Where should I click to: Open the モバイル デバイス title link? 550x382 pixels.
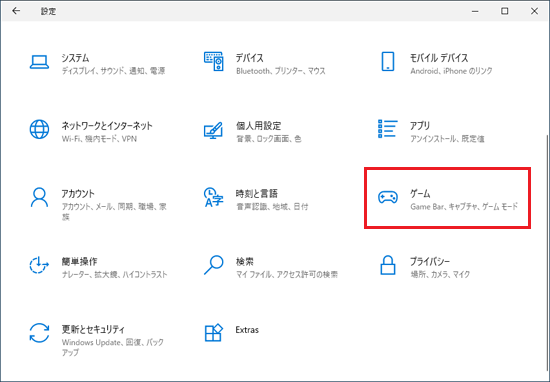[x=439, y=58]
